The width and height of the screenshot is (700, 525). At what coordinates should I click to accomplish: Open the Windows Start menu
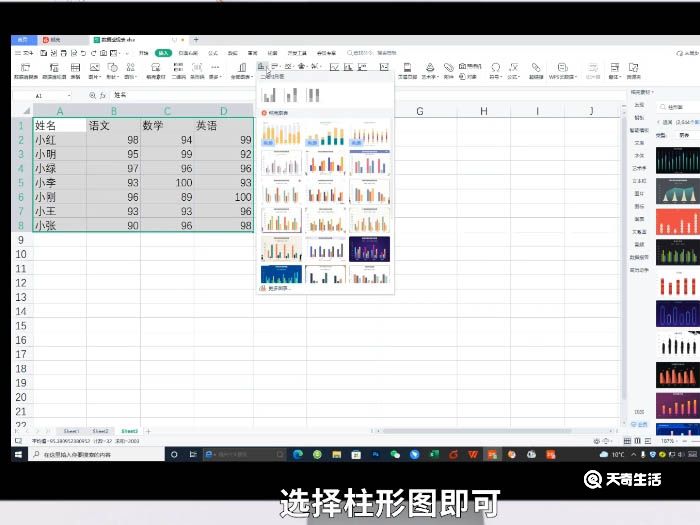[18, 454]
